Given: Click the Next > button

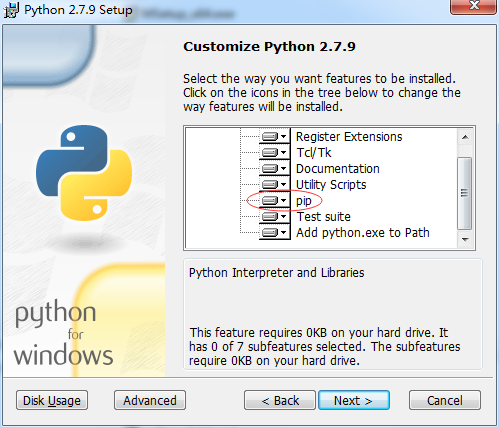Looking at the screenshot, I should (x=354, y=400).
